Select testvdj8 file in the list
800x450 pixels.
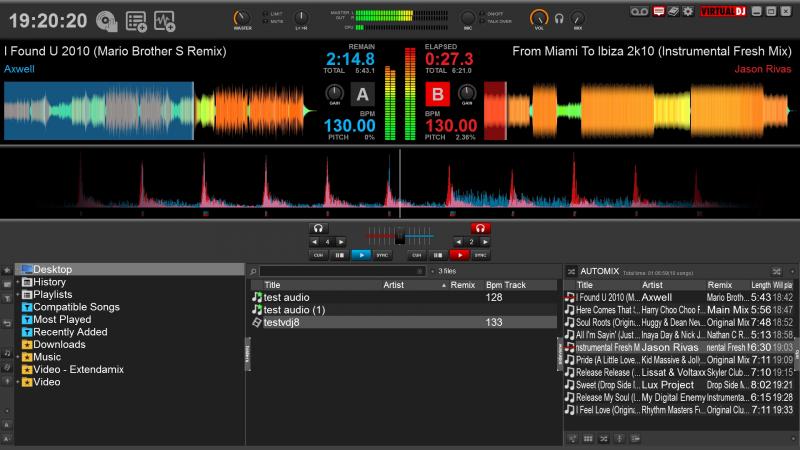tap(281, 322)
